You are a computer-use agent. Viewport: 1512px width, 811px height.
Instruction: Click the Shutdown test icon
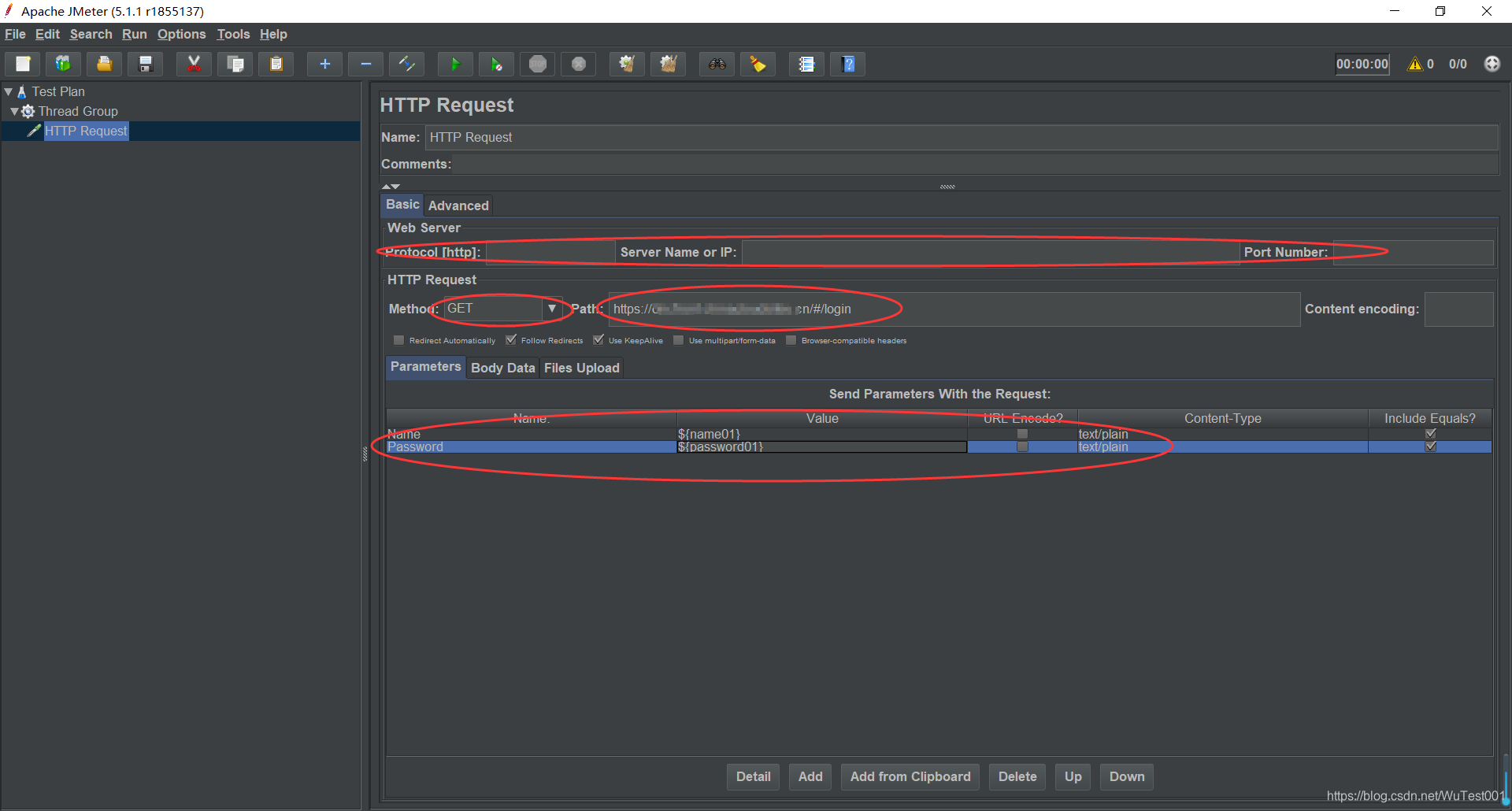(x=578, y=64)
